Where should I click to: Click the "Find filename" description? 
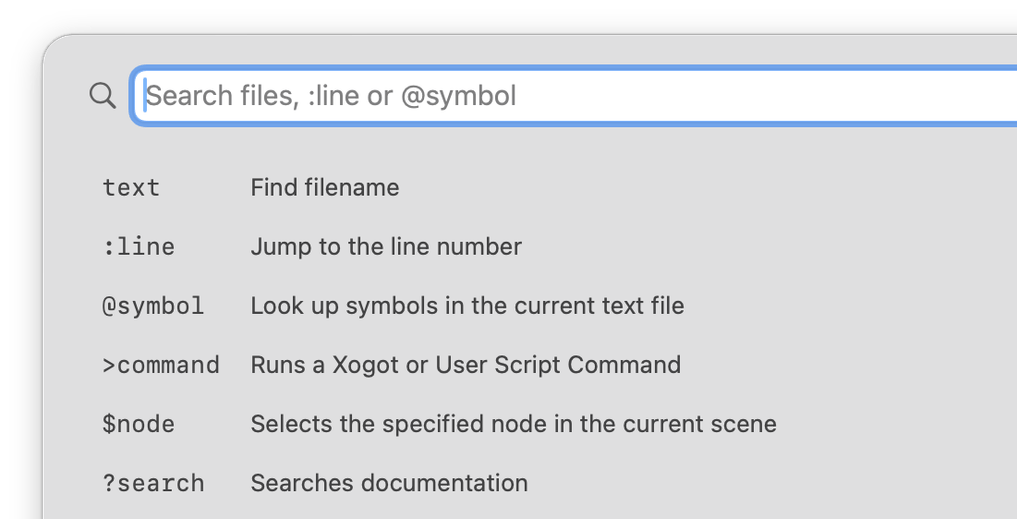pos(325,187)
